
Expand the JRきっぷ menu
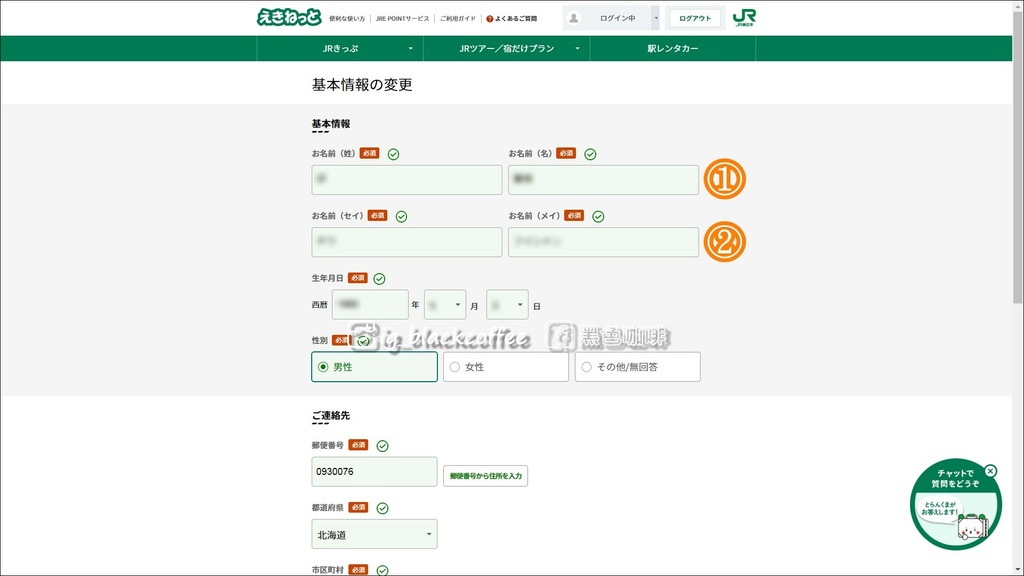[x=340, y=48]
